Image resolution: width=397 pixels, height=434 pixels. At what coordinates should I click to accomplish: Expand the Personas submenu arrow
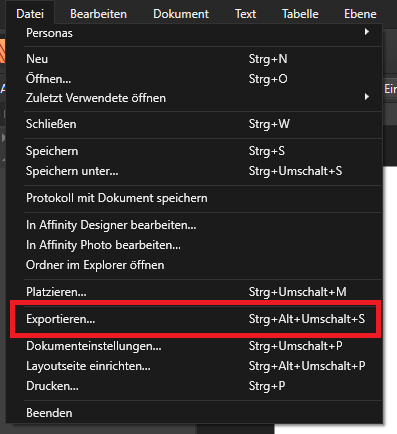pyautogui.click(x=367, y=32)
